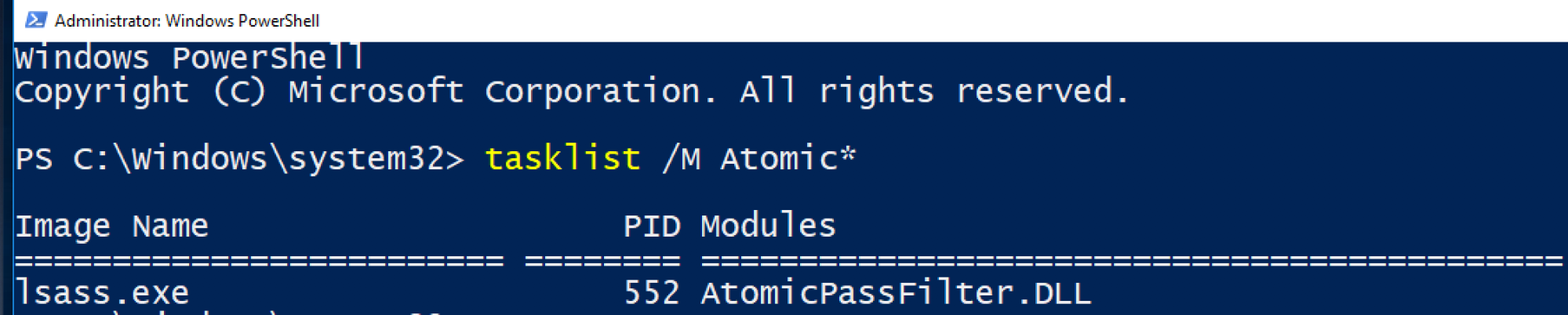Click the PowerShell icon in title bar

tap(35, 20)
